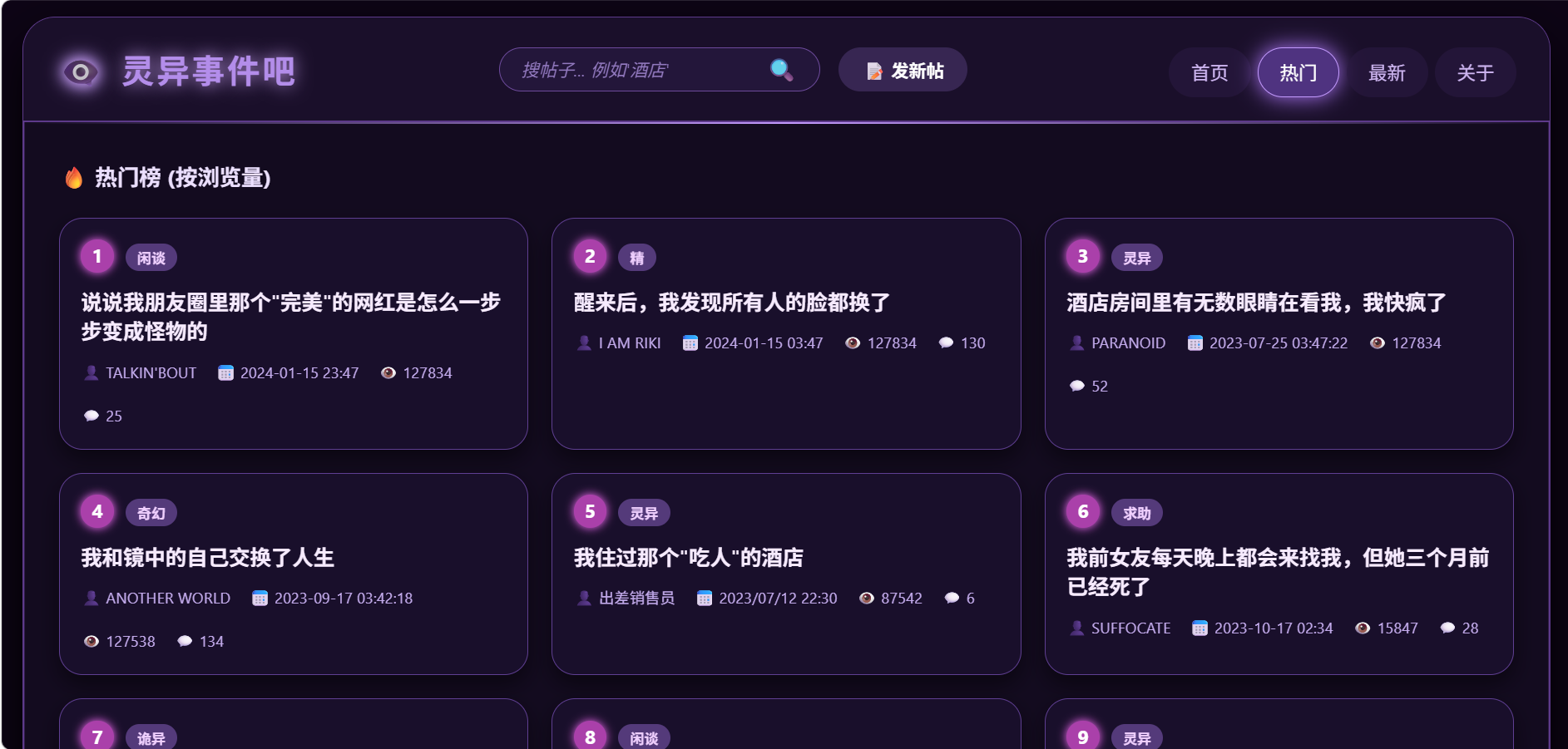Click the calendar icon beside 2023/07/12 22:30
This screenshot has height=749, width=1568.
(x=705, y=599)
